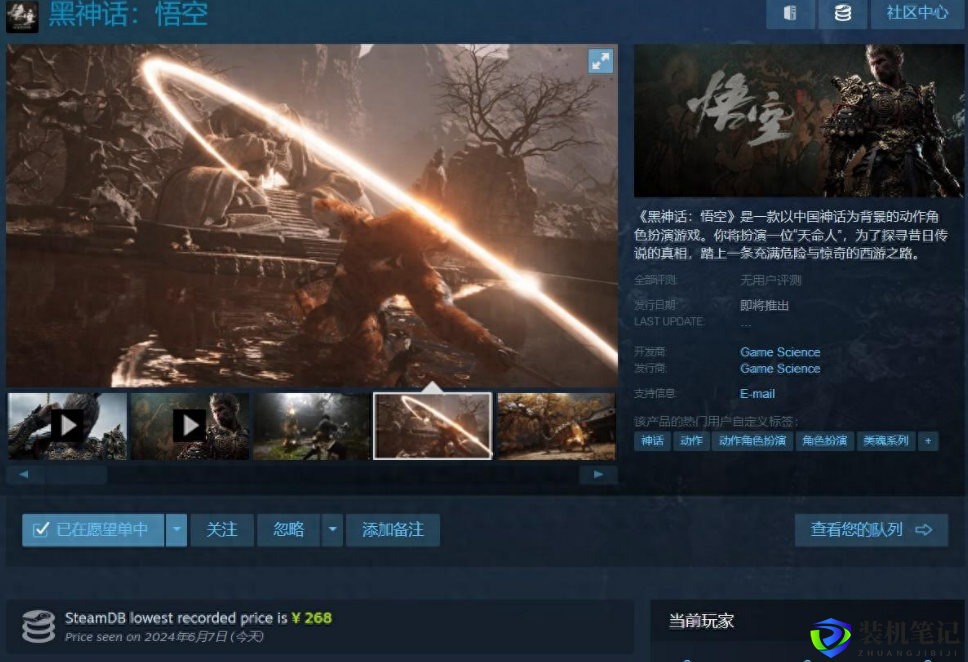
Task: Open the Game Science developer link beside 开发商
Action: (780, 352)
